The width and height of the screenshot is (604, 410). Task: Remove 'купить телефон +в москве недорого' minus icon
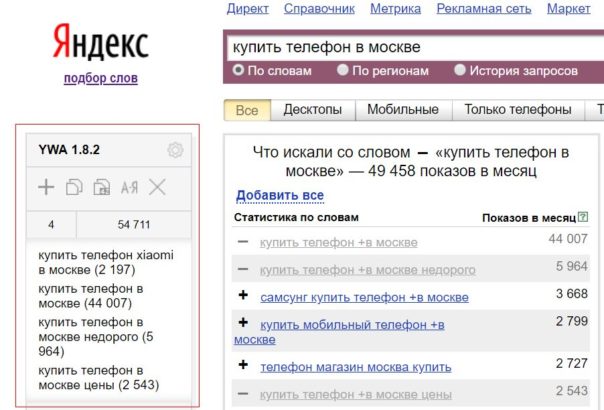pos(243,269)
